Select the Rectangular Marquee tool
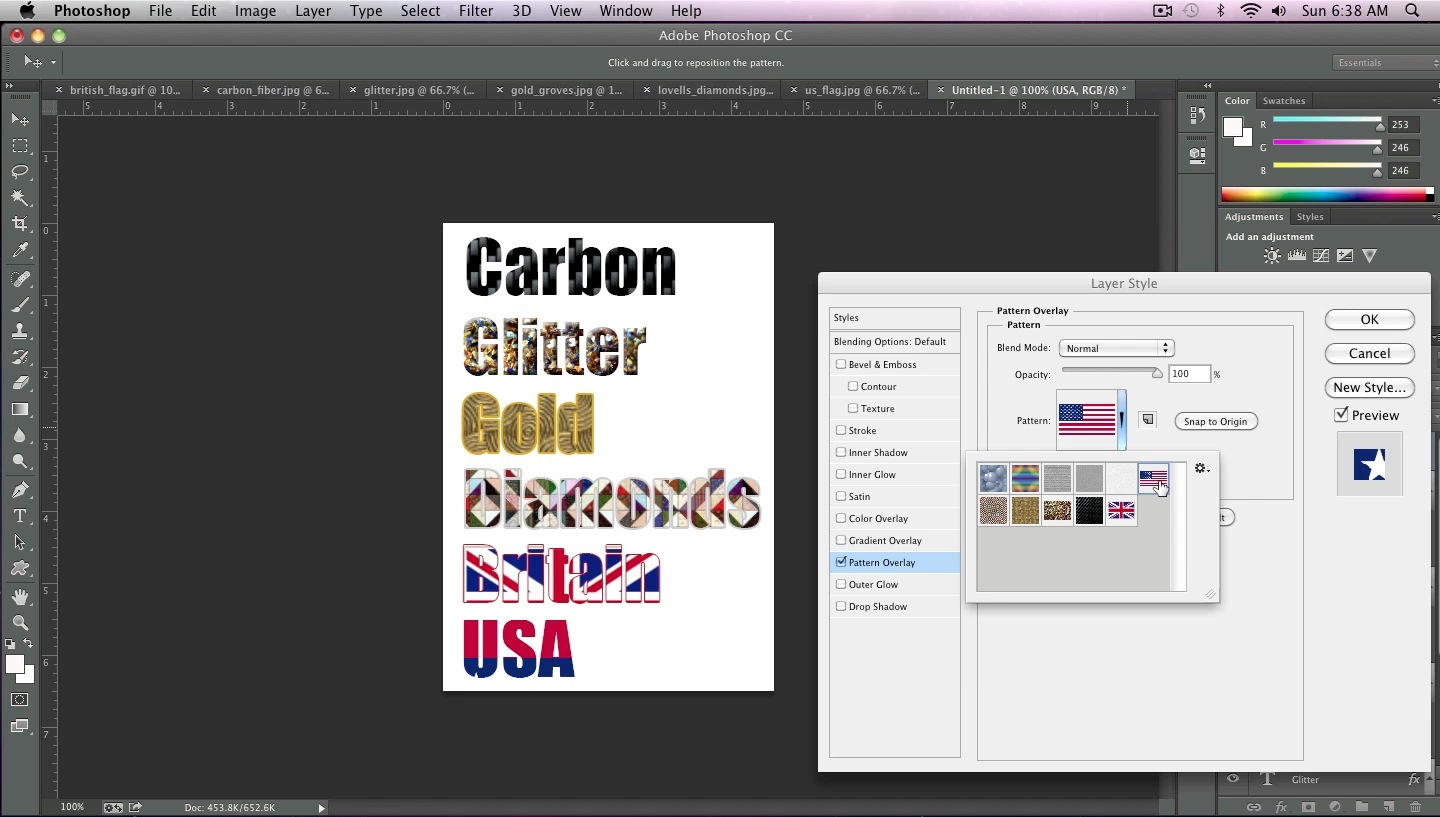 coord(20,146)
